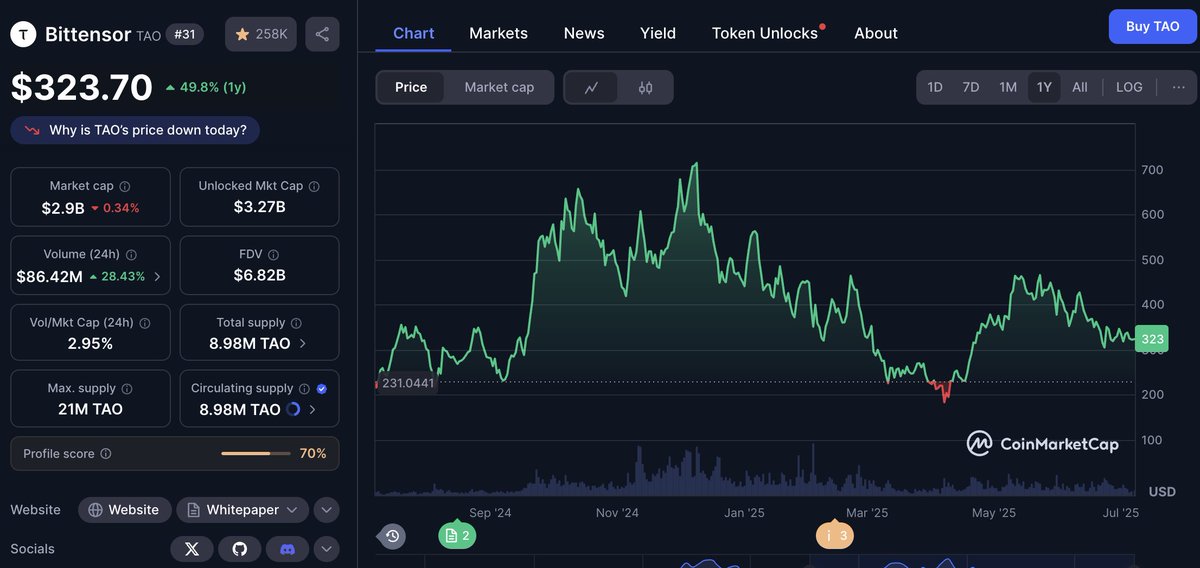Open the Discord social link
1200x568 pixels.
287,549
